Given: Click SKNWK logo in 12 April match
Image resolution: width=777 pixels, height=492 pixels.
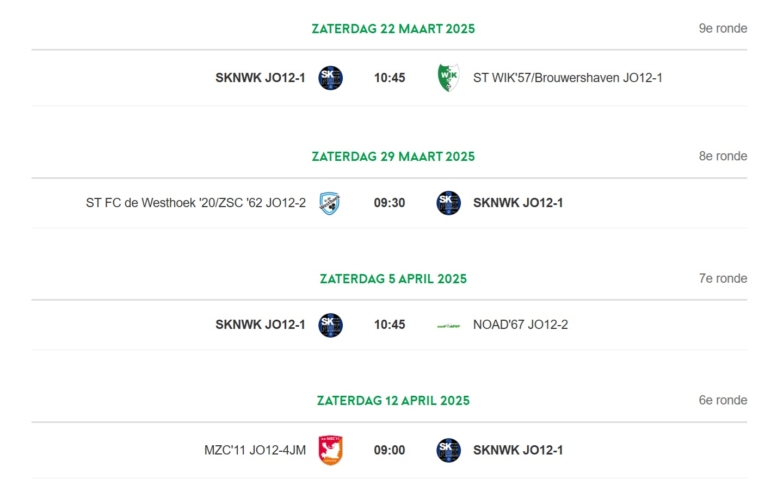Looking at the screenshot, I should tap(448, 450).
